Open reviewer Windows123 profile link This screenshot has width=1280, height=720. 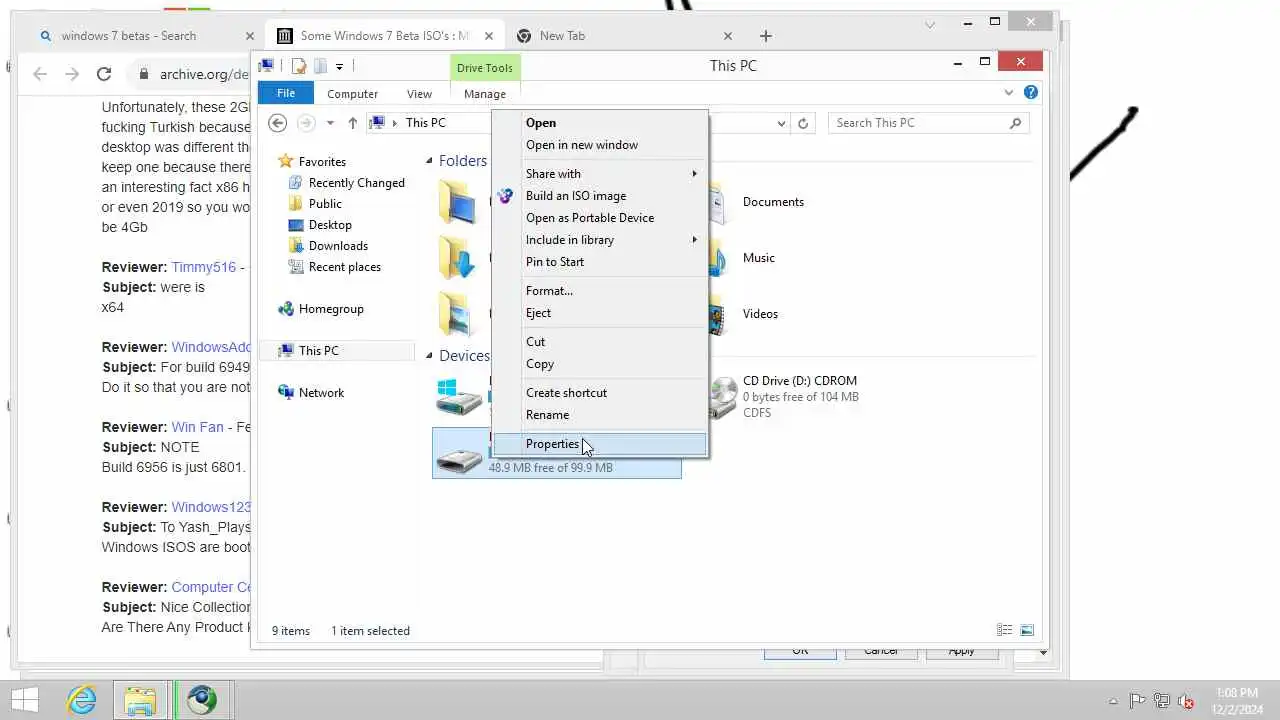pos(211,507)
